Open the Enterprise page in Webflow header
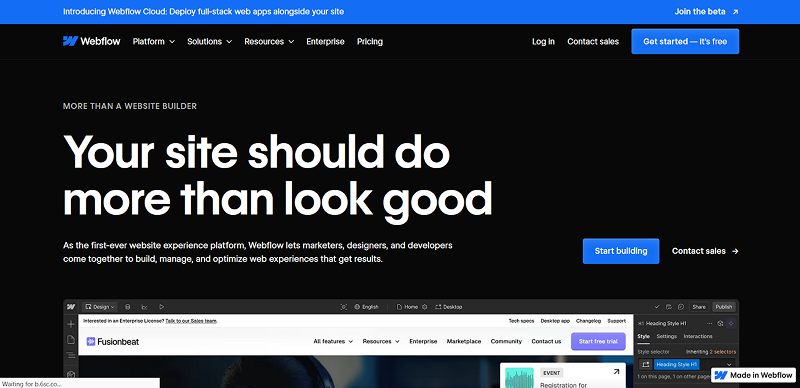Viewport: 800px width, 388px height. point(326,41)
